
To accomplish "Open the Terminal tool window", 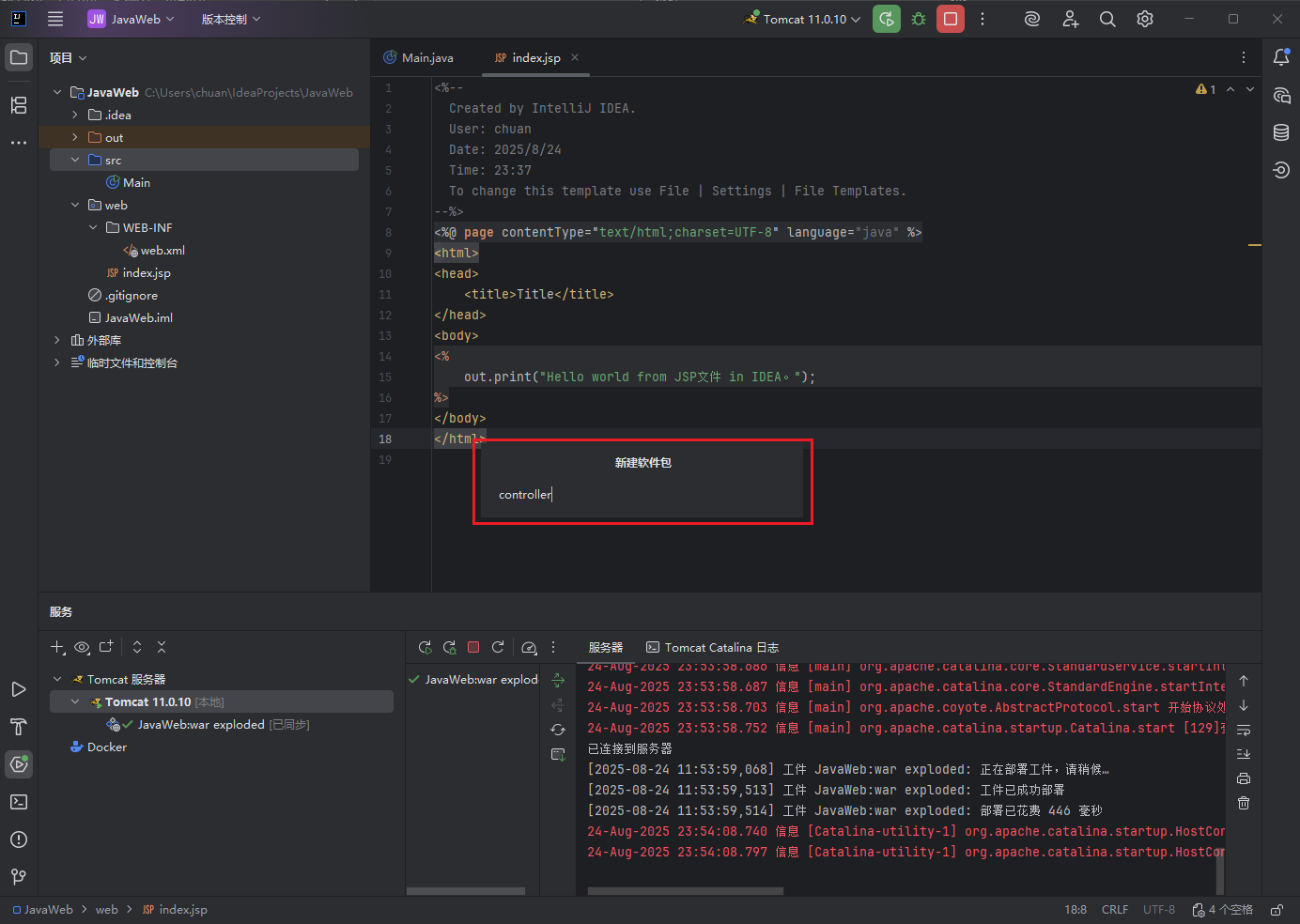I will tap(19, 802).
